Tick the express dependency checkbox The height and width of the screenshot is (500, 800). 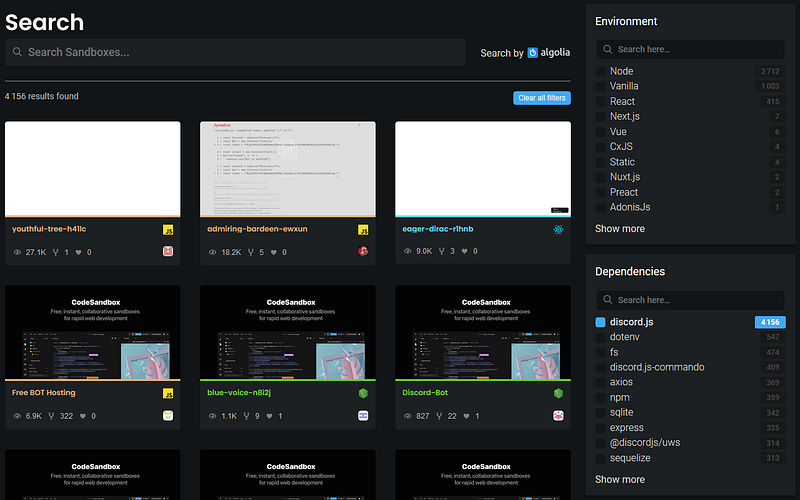[x=601, y=428]
